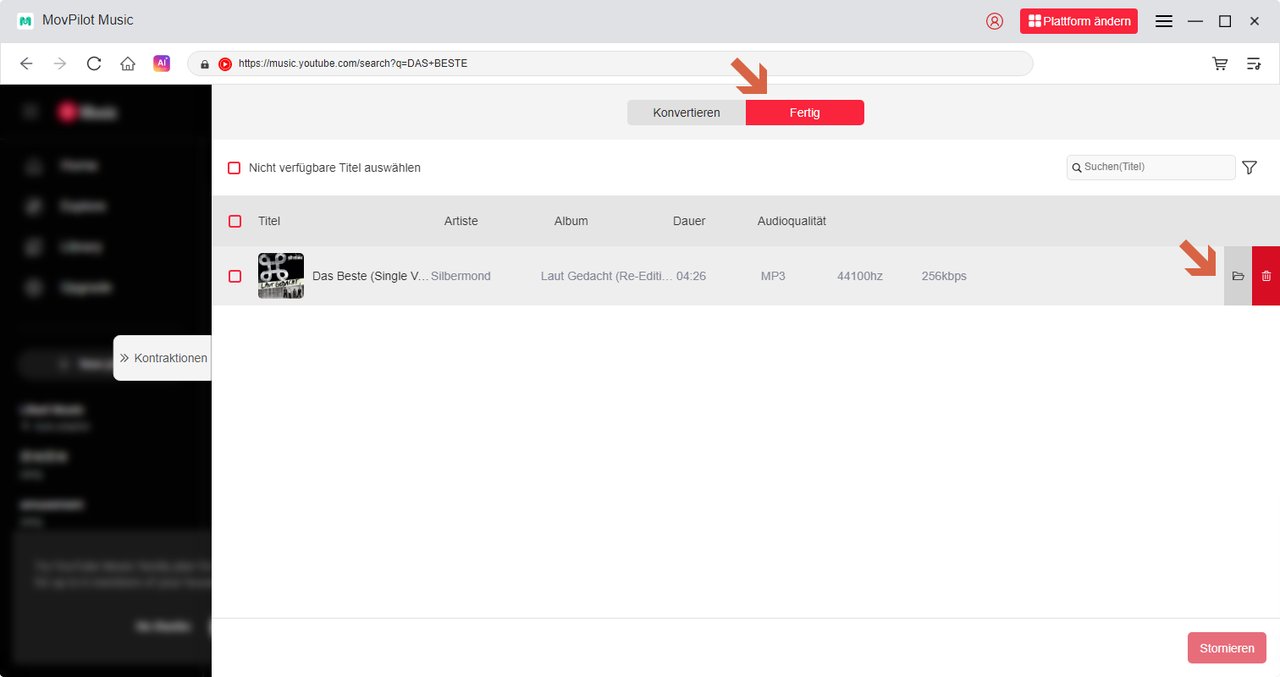Click the lock icon in address bar
This screenshot has height=677, width=1280.
point(205,64)
